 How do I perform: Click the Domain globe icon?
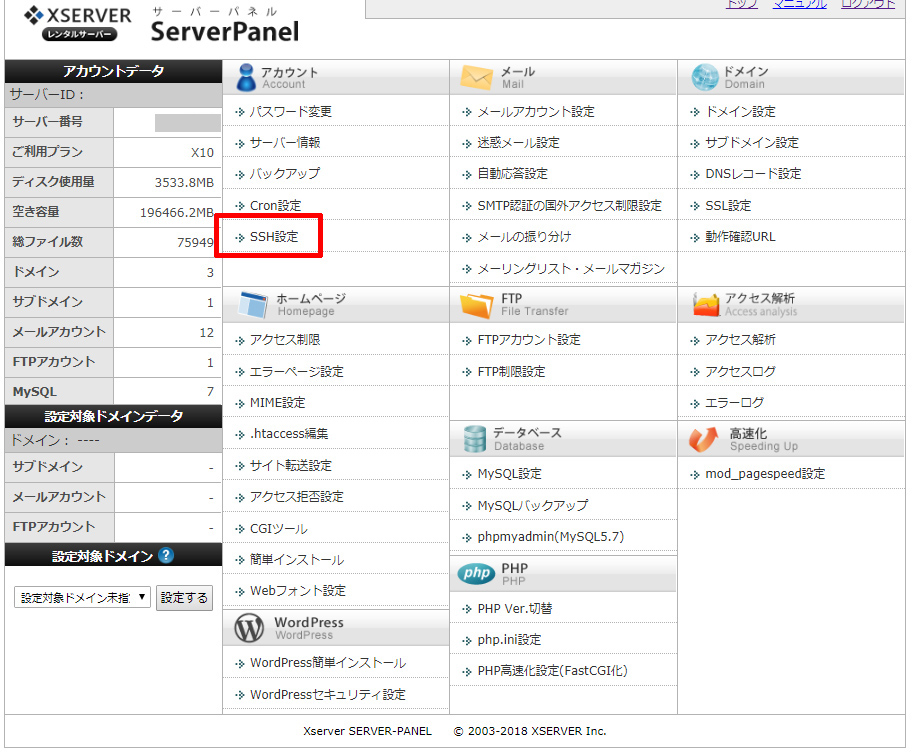coord(705,77)
